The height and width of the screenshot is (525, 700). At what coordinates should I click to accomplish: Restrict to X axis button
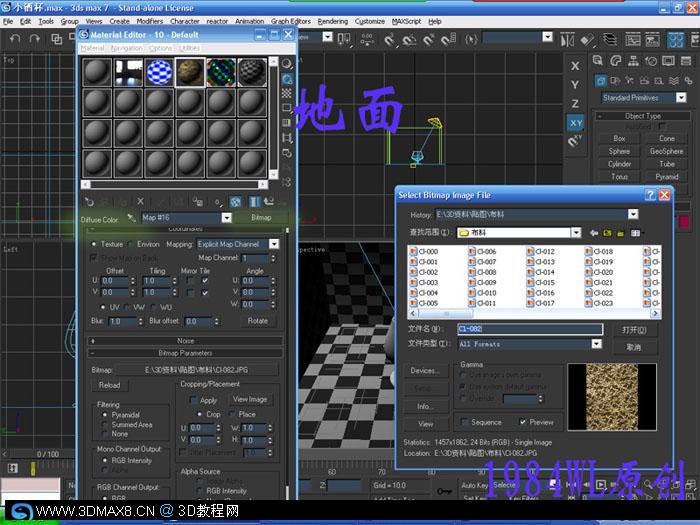click(x=575, y=66)
